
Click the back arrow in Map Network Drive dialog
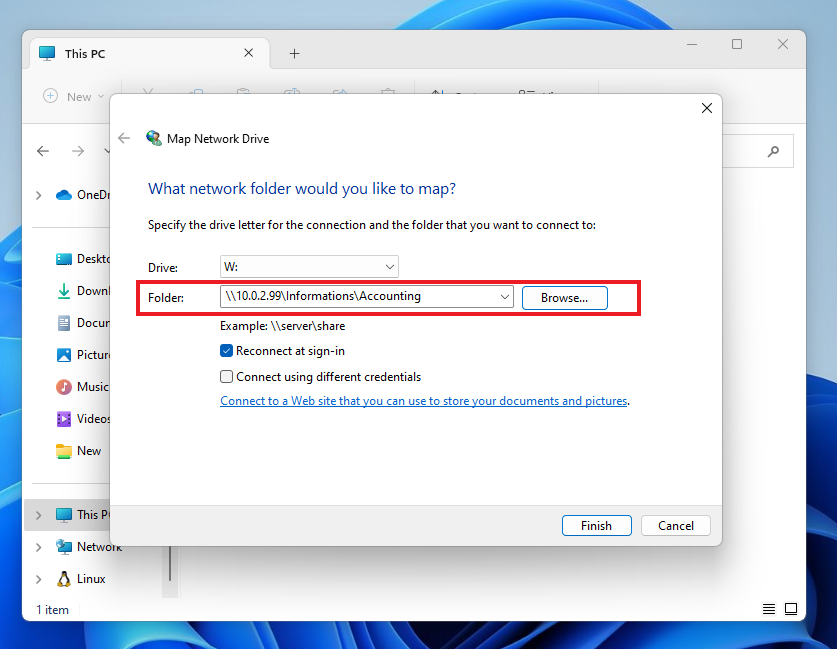(124, 139)
